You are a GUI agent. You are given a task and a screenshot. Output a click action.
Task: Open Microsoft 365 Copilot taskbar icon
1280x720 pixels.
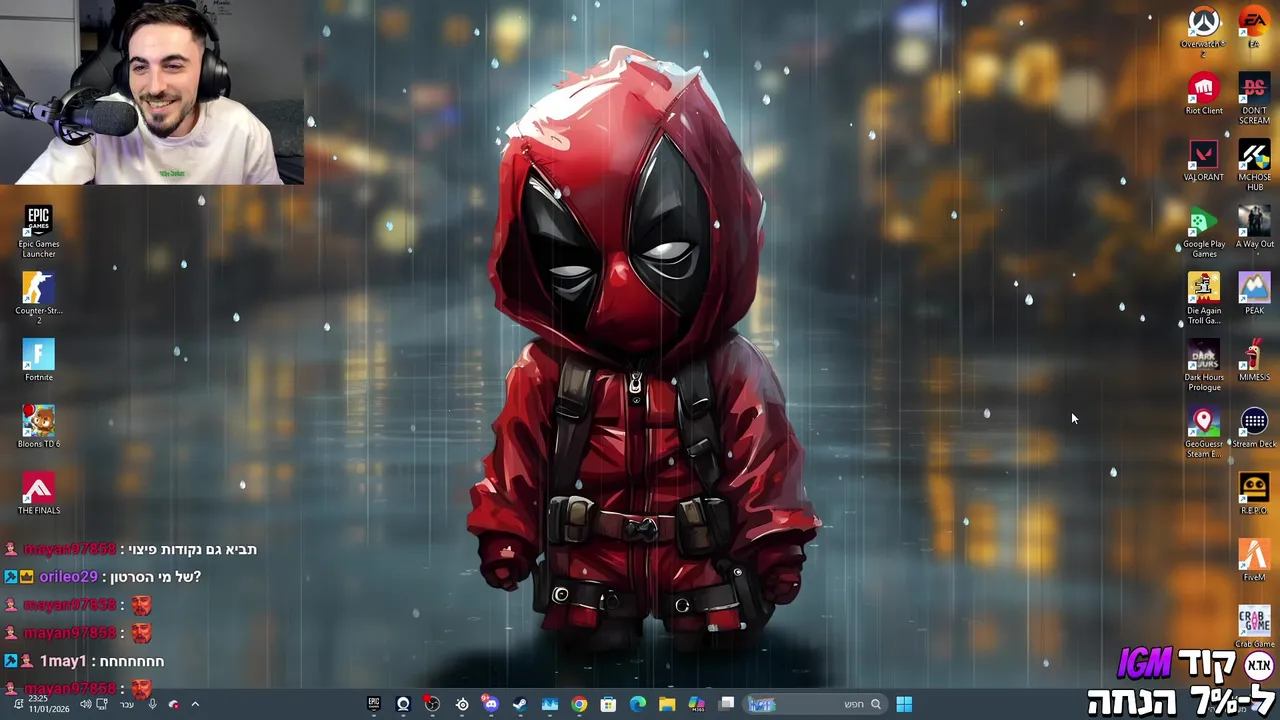point(696,704)
